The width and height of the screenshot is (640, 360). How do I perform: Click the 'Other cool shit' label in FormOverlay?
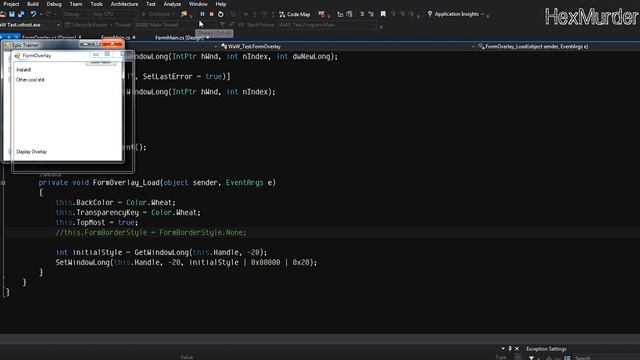point(30,80)
